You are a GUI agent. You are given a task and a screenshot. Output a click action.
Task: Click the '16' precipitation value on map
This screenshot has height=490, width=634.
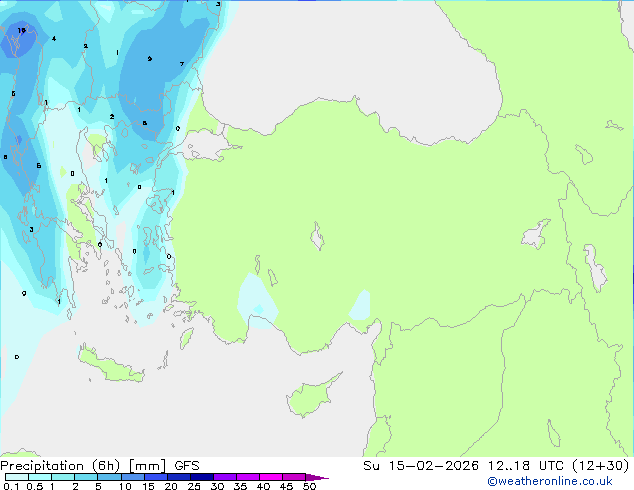pyautogui.click(x=21, y=30)
